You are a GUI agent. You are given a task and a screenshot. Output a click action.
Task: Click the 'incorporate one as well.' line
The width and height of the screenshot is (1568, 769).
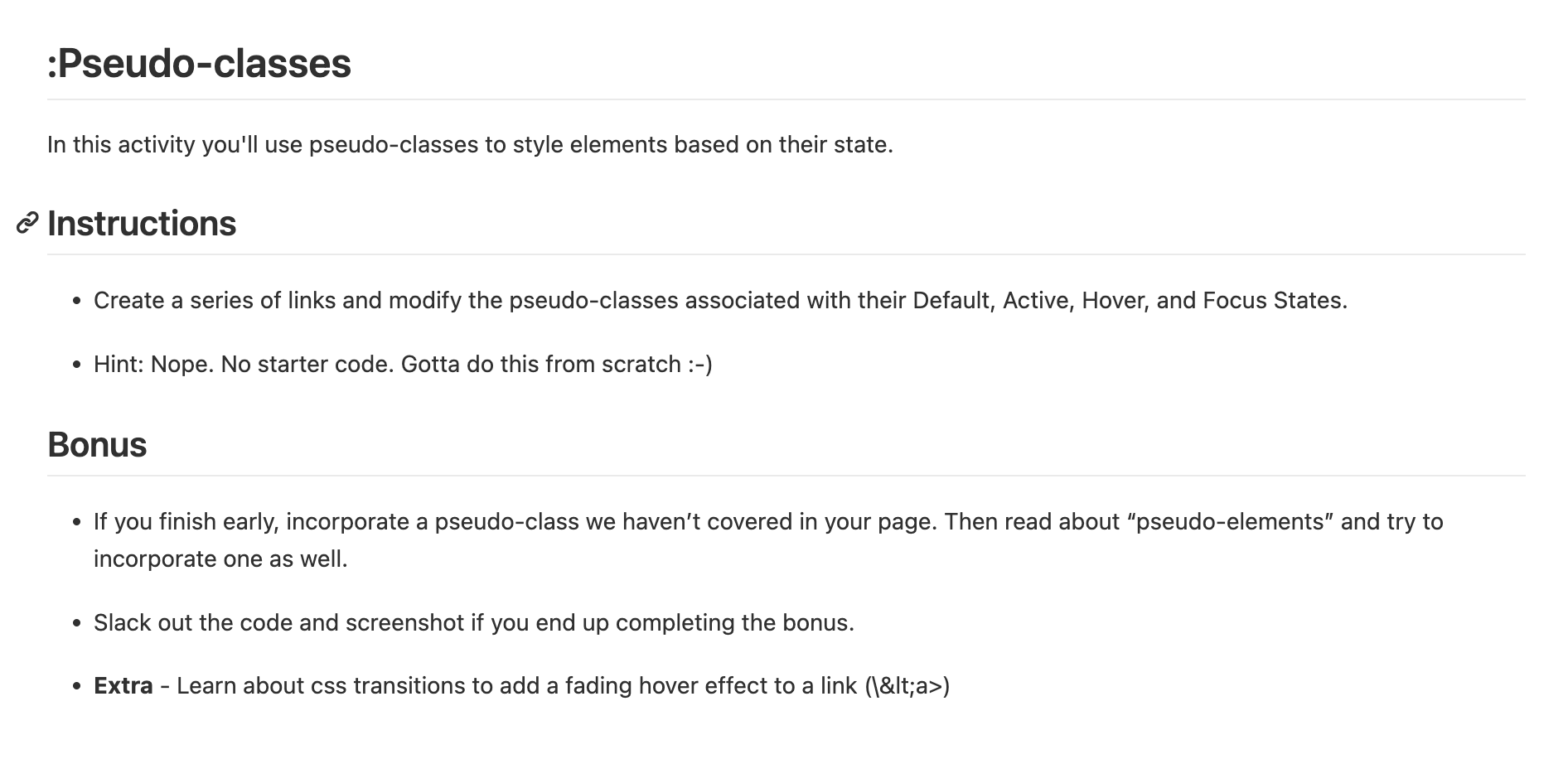coord(220,559)
